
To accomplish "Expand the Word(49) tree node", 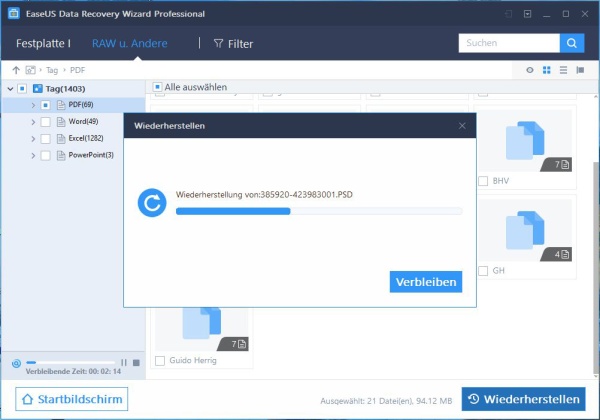I will click(33, 122).
